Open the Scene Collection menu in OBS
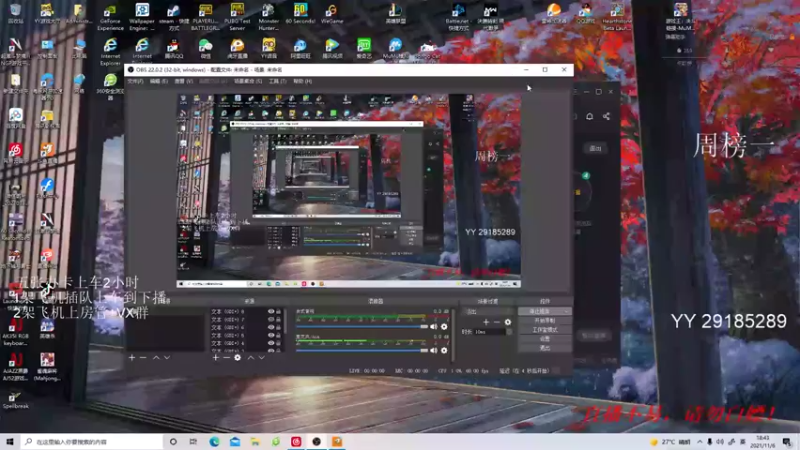800x450 pixels. (x=248, y=81)
